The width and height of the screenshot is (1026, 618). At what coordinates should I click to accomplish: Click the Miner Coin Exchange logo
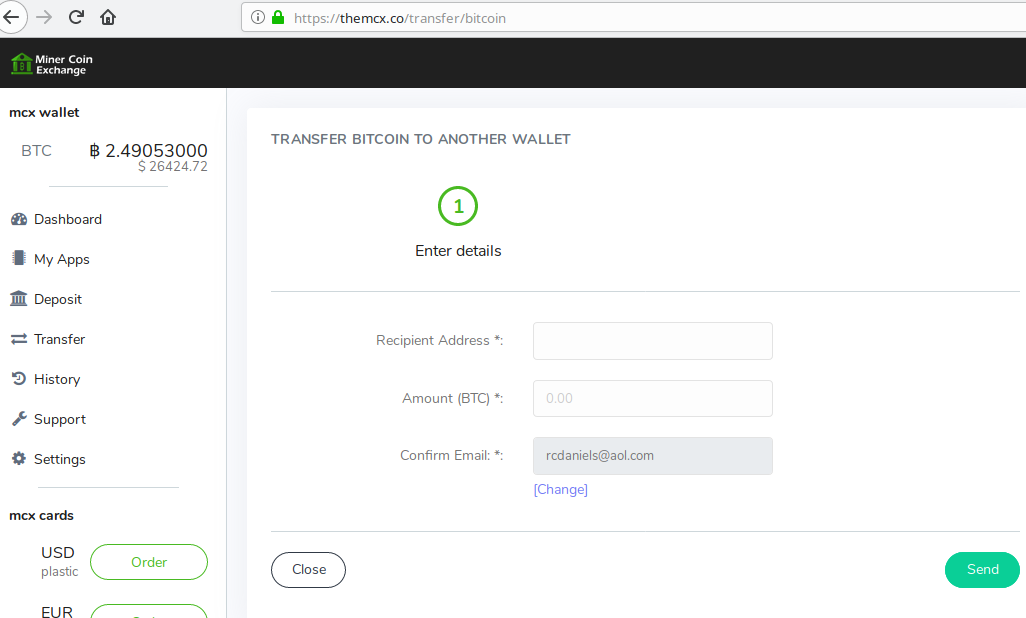[x=51, y=64]
